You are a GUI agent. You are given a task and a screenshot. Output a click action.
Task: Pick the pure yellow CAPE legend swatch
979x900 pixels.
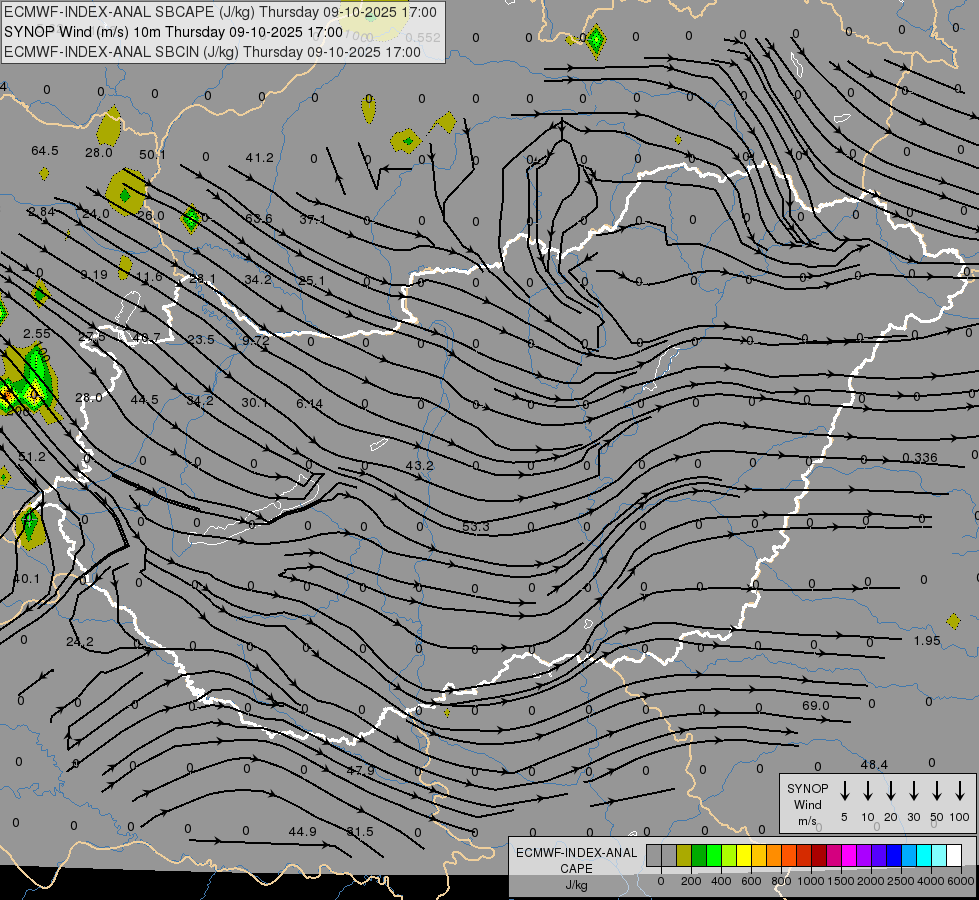tap(744, 856)
